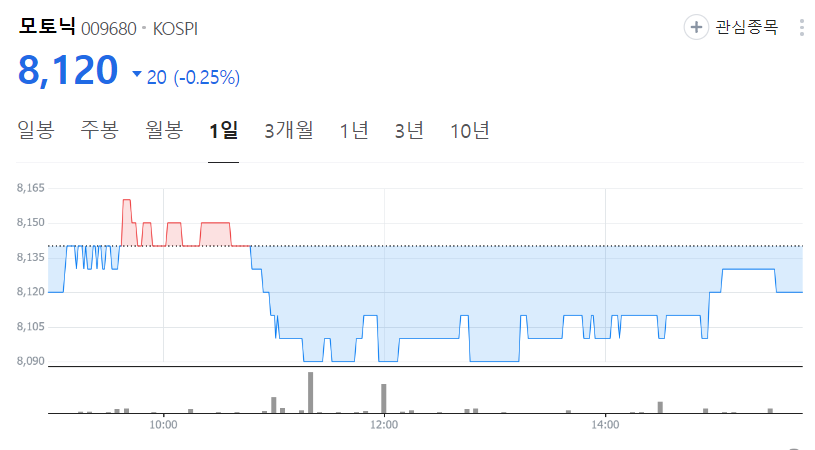Click the 12:00 time axis label

pyautogui.click(x=384, y=425)
